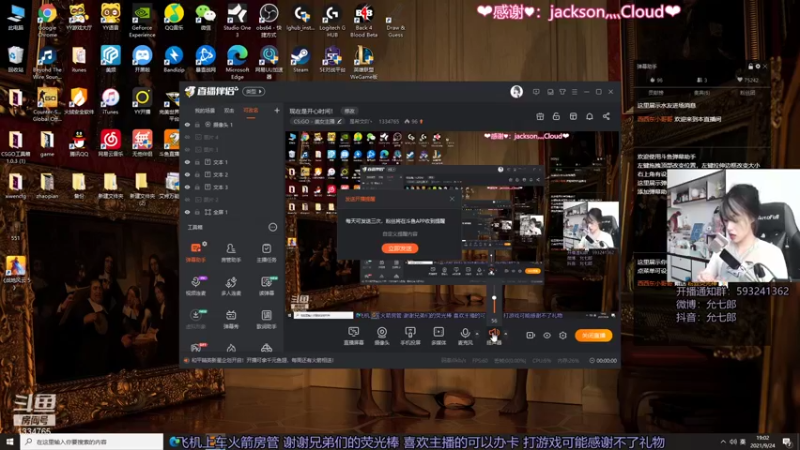The width and height of the screenshot is (800, 450).
Task: Click the 扬声器 speaker icon
Action: 494,336
